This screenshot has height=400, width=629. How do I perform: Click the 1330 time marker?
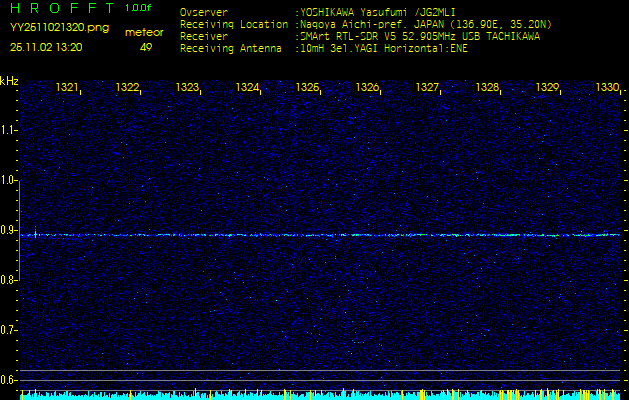click(x=606, y=88)
